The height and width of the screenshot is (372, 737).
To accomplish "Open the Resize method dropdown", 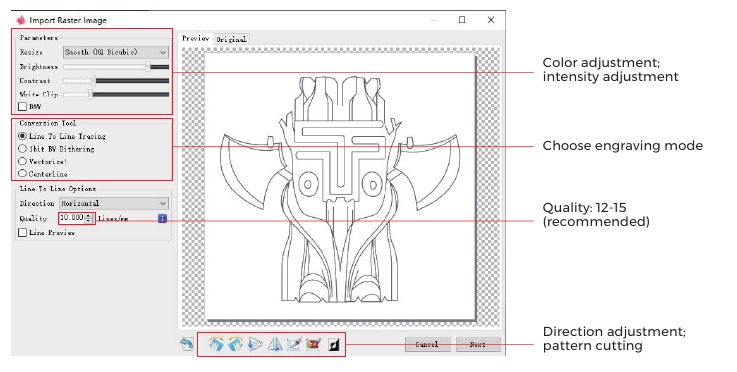I will [116, 52].
